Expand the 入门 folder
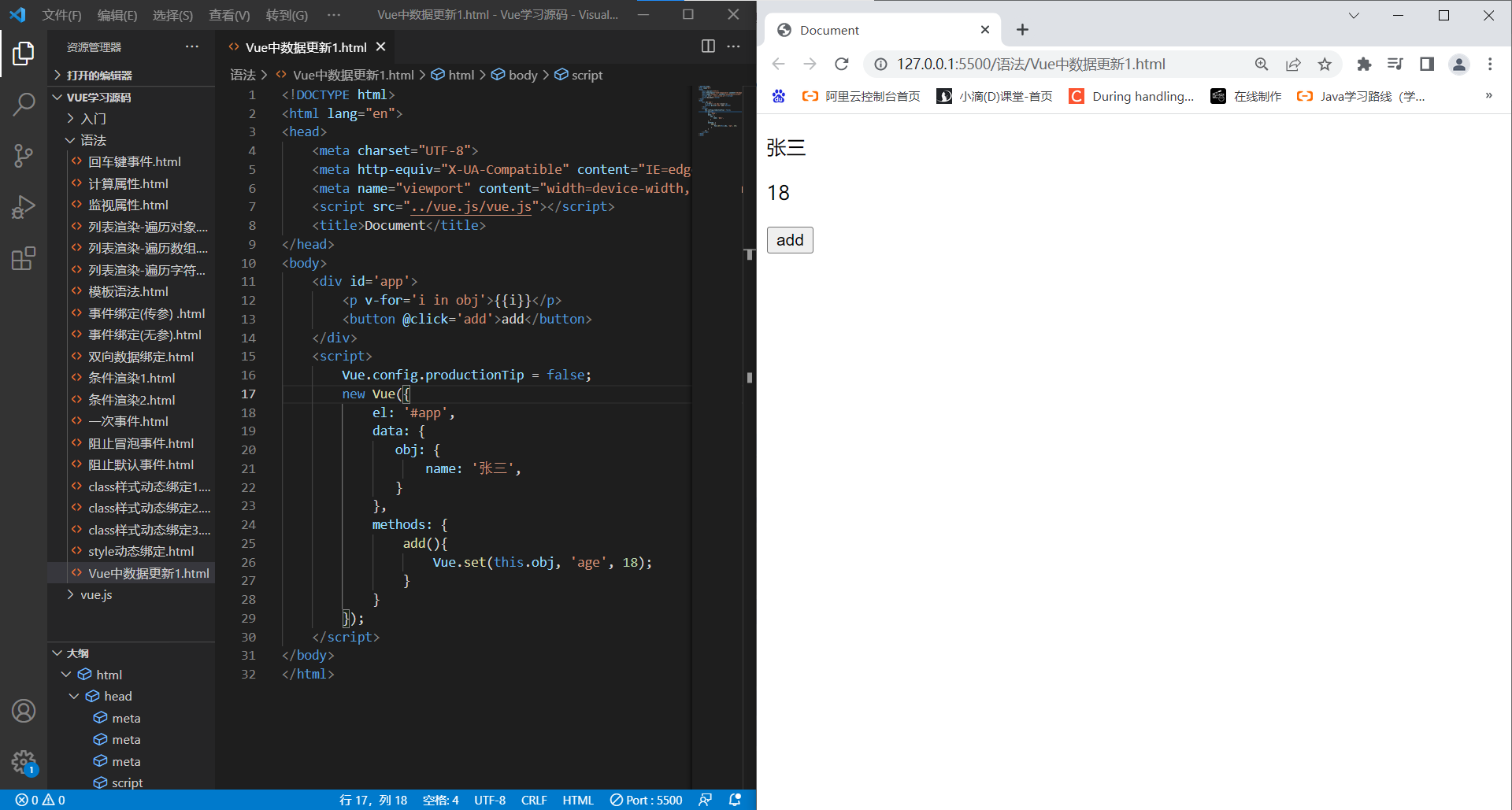 coord(131,119)
